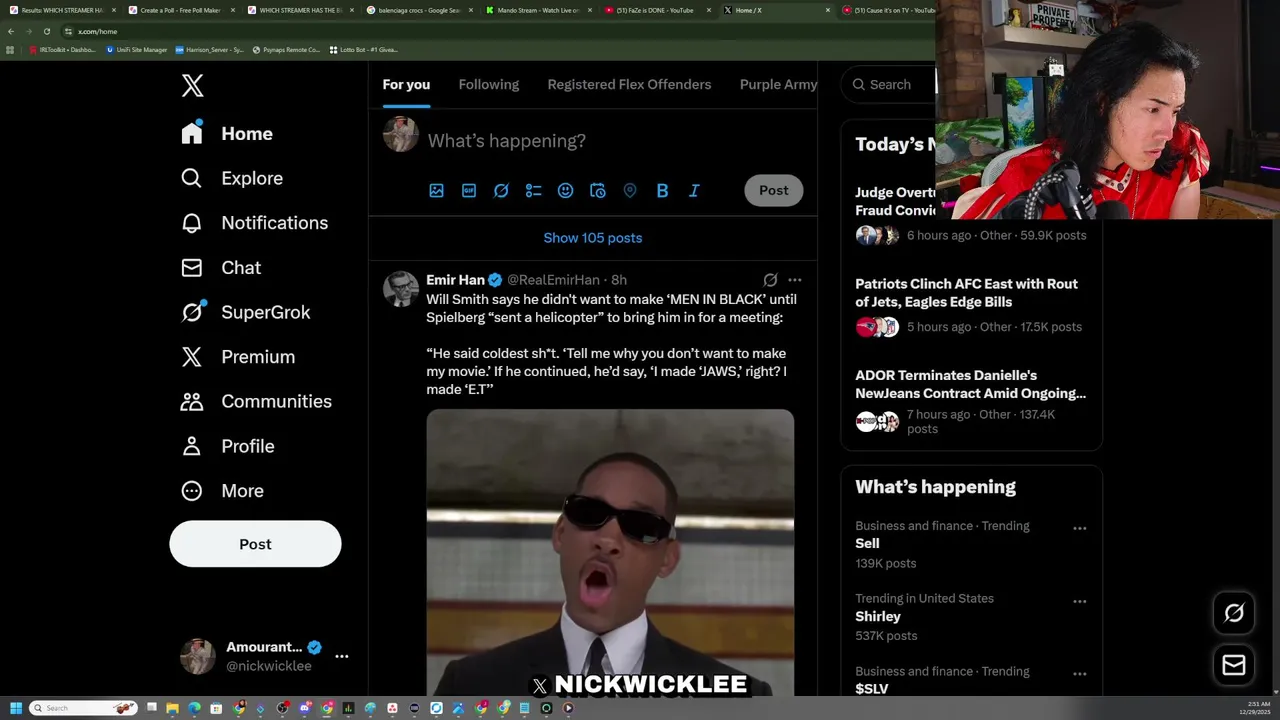Click the Emir Han author name

[455, 280]
